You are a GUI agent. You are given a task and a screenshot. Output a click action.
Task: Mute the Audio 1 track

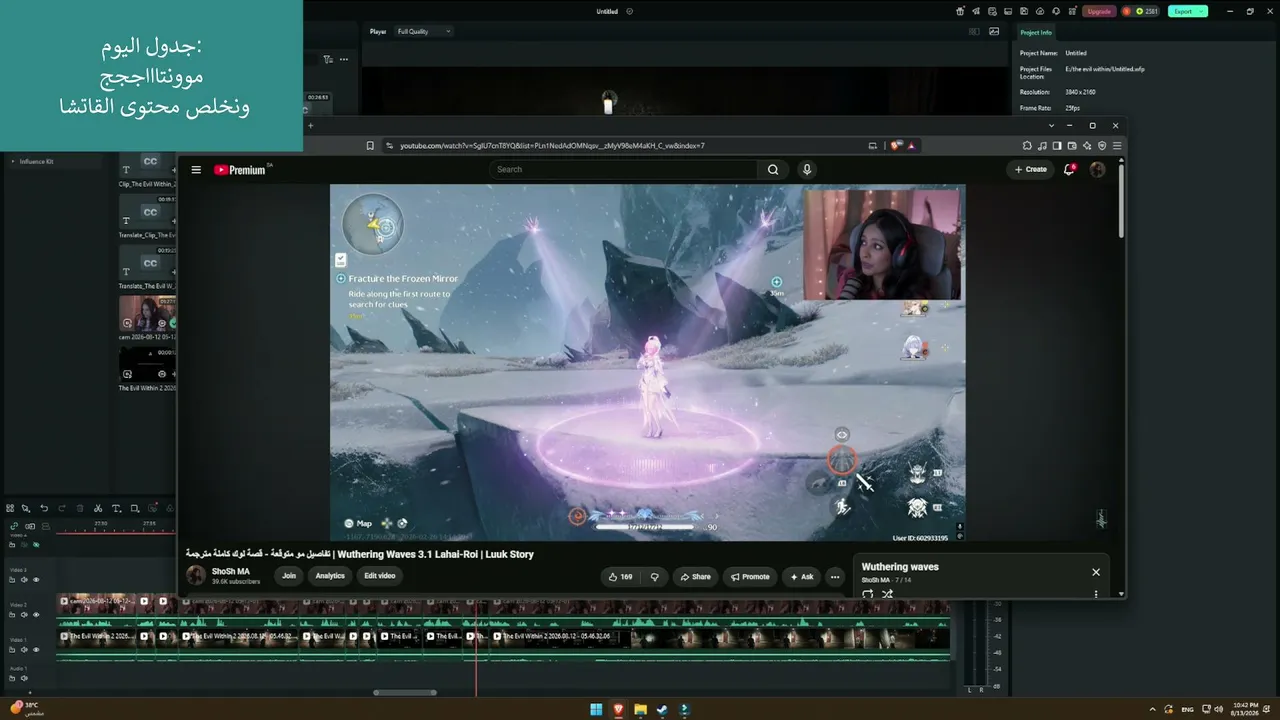click(x=25, y=679)
